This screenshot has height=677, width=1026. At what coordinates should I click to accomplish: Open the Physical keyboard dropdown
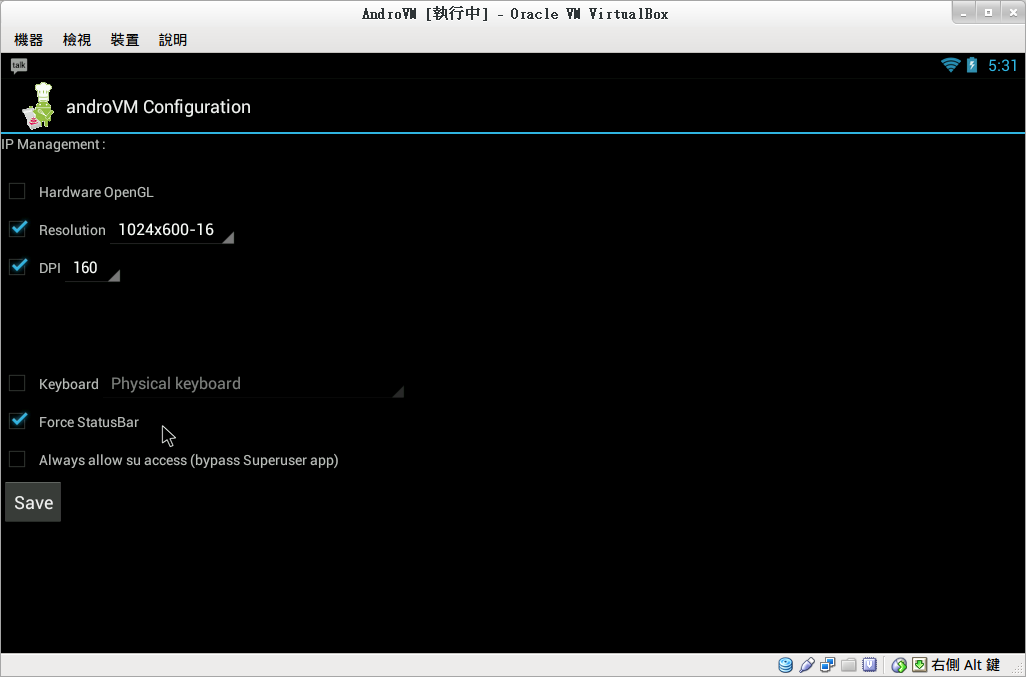pyautogui.click(x=253, y=385)
